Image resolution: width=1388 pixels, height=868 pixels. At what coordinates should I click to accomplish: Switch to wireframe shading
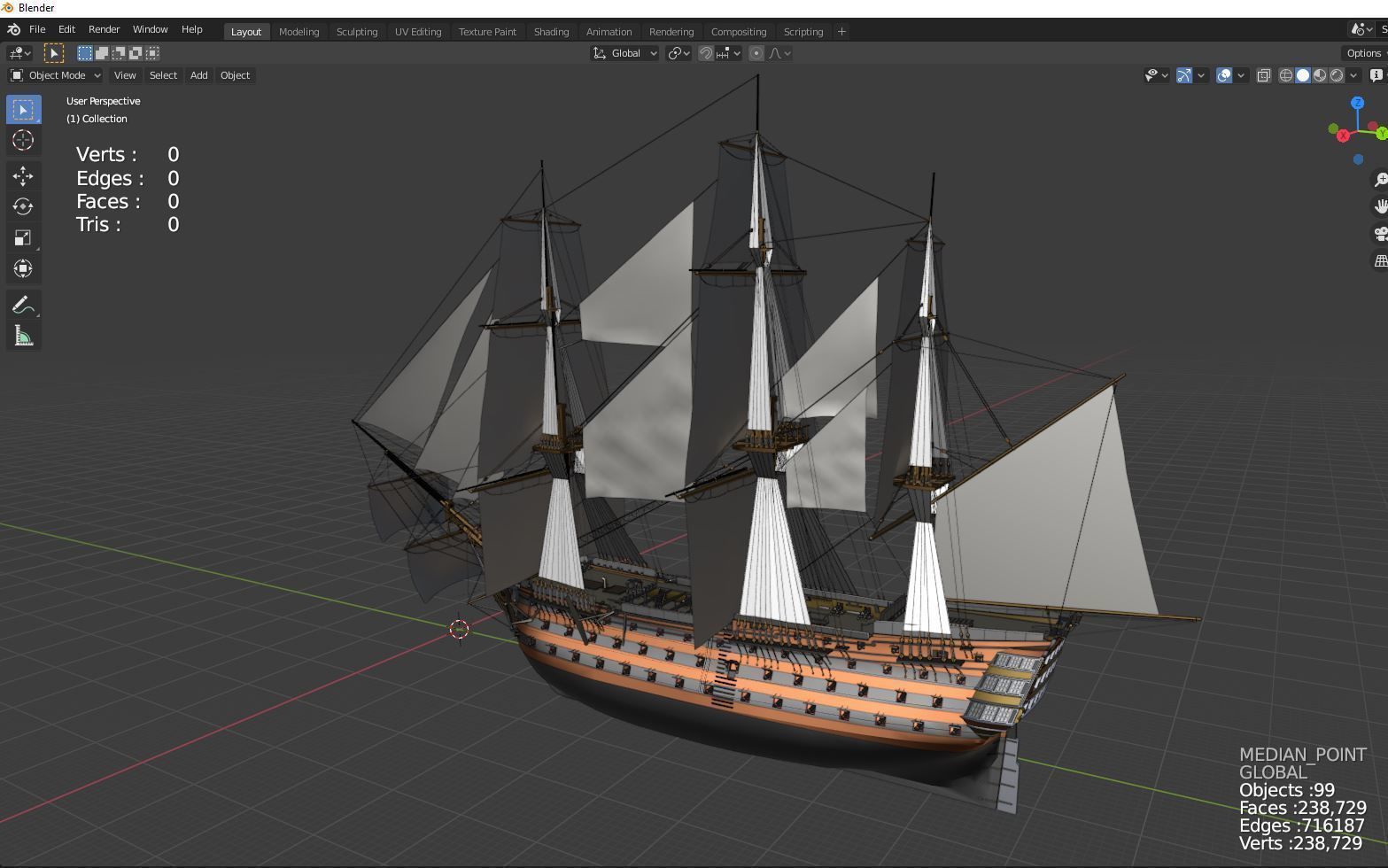(x=1286, y=75)
